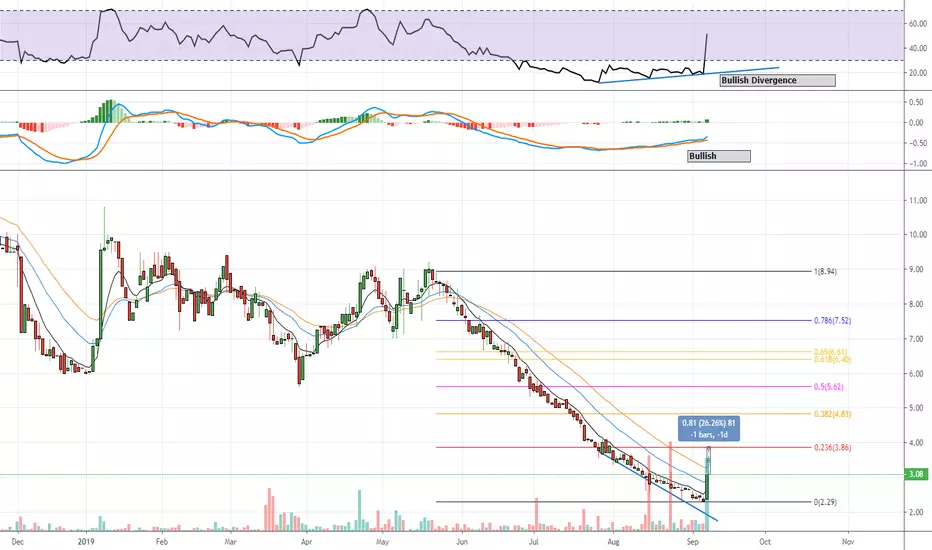Select the 0.236(3.86) Fibonacci level label
Screen dimensions: 932x550
coord(832,447)
